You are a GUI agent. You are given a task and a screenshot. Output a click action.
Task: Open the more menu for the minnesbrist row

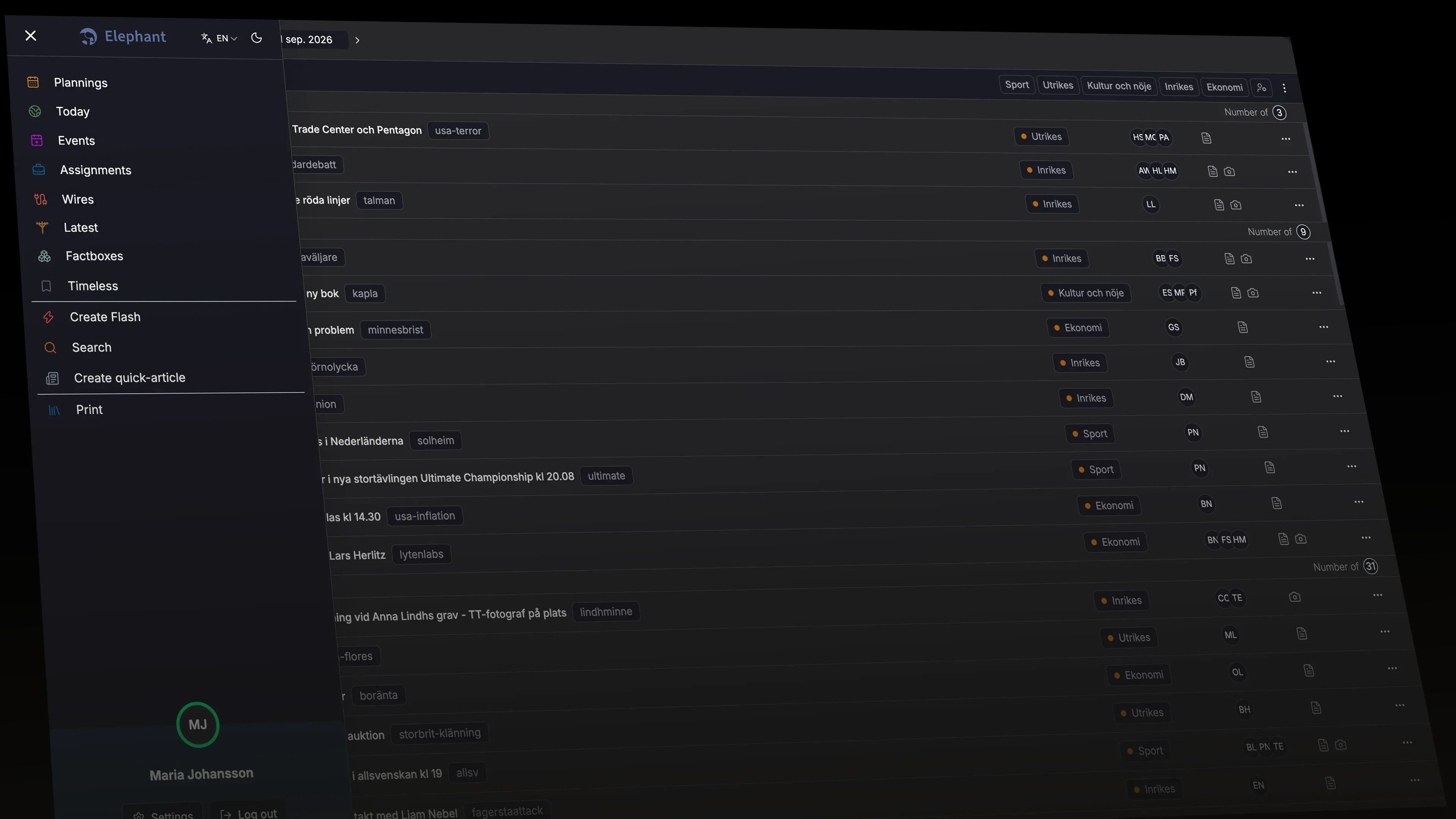1324,327
